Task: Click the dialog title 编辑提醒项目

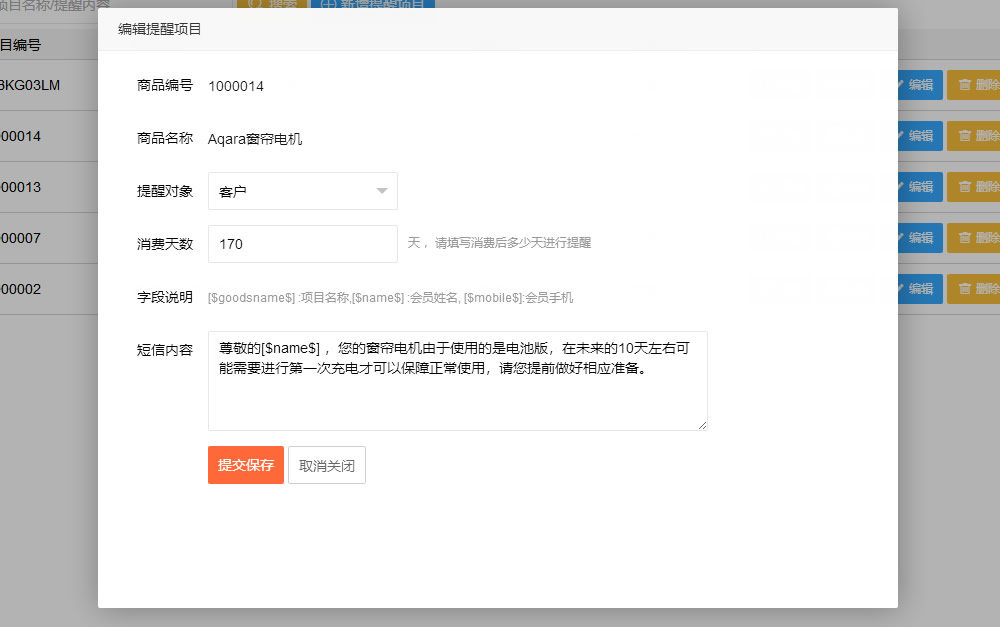Action: pyautogui.click(x=159, y=29)
